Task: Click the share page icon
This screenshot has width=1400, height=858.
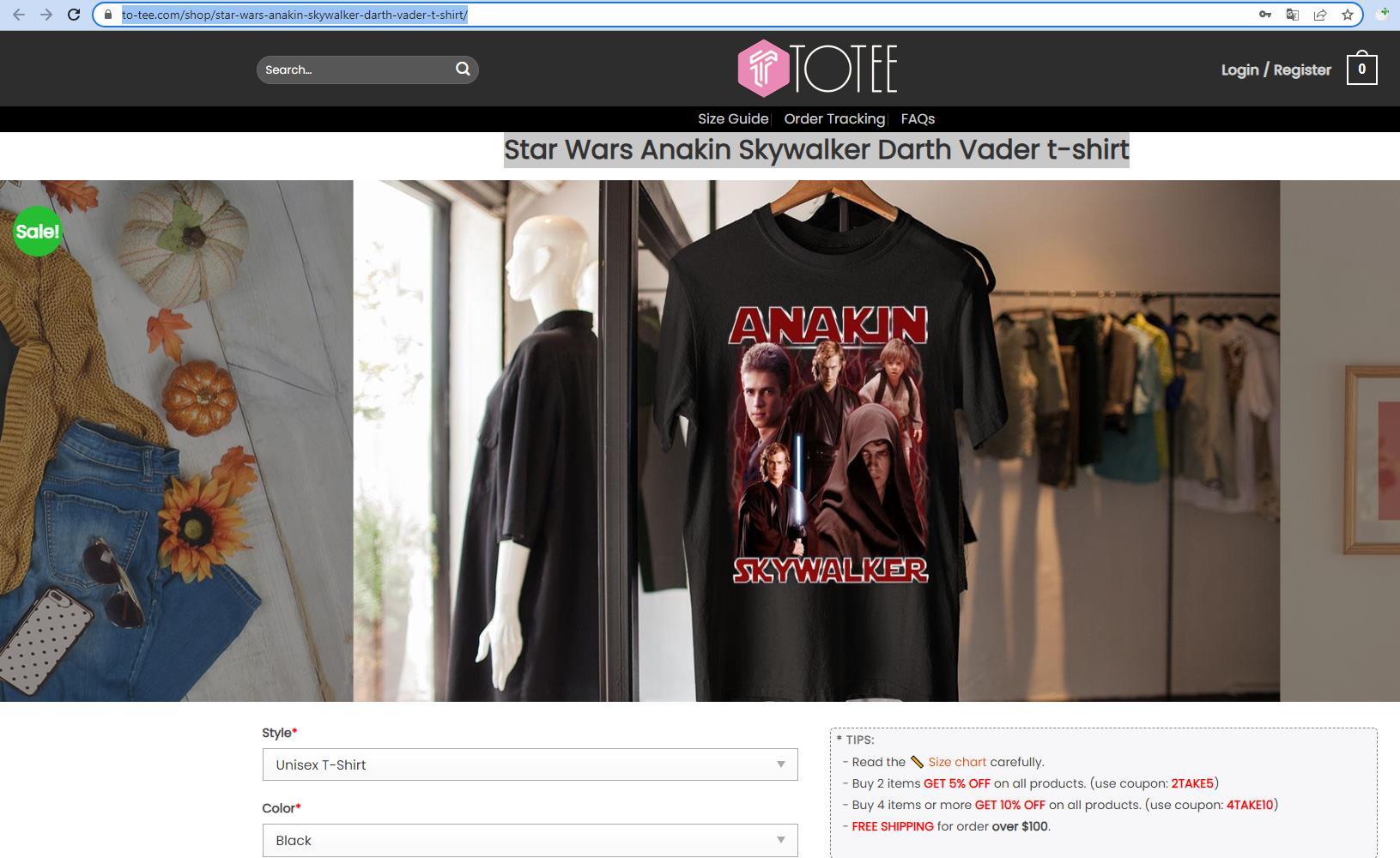Action: coord(1320,15)
